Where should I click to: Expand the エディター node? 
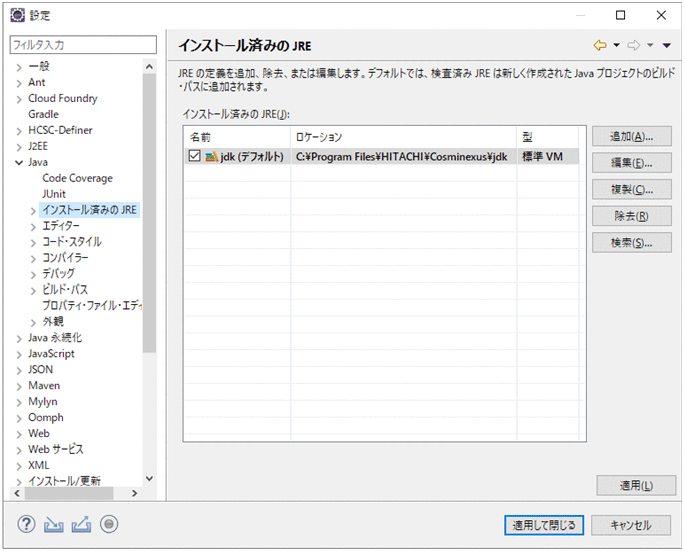click(33, 227)
